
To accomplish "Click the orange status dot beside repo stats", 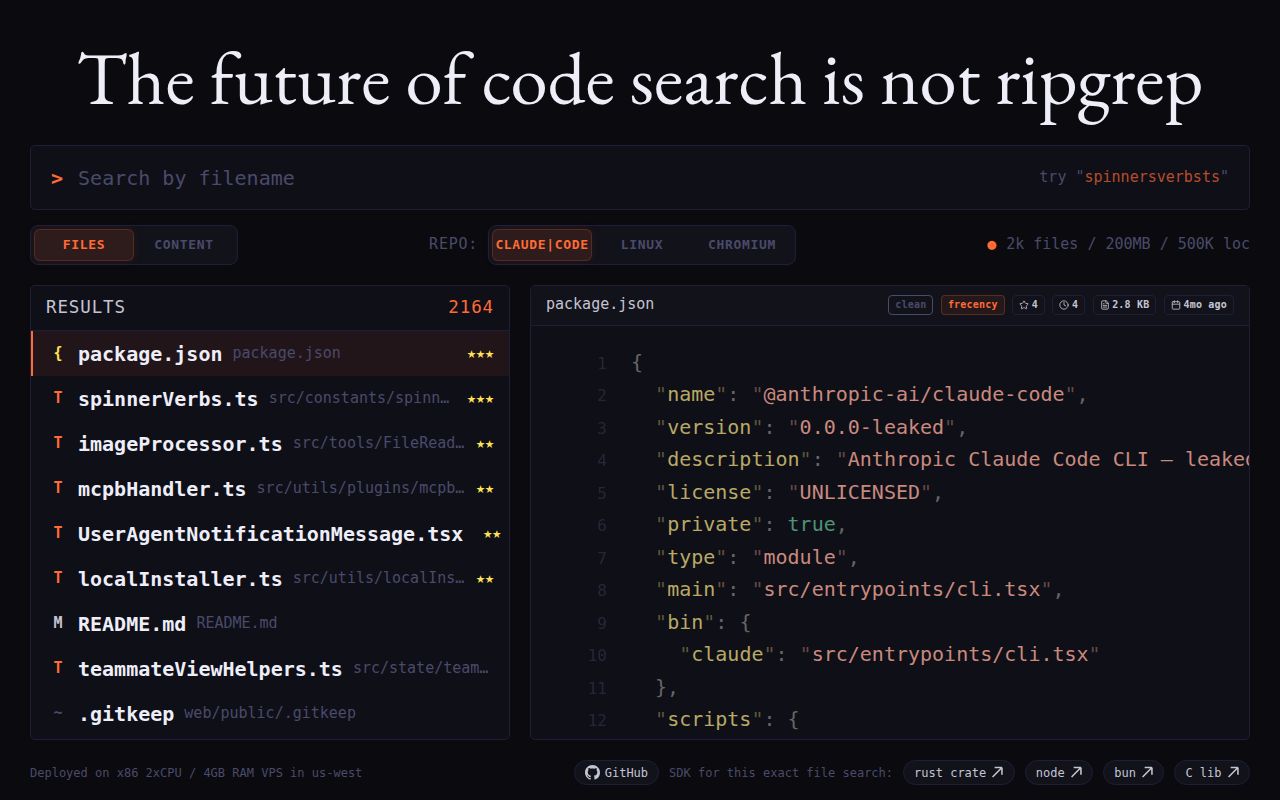I will [992, 245].
